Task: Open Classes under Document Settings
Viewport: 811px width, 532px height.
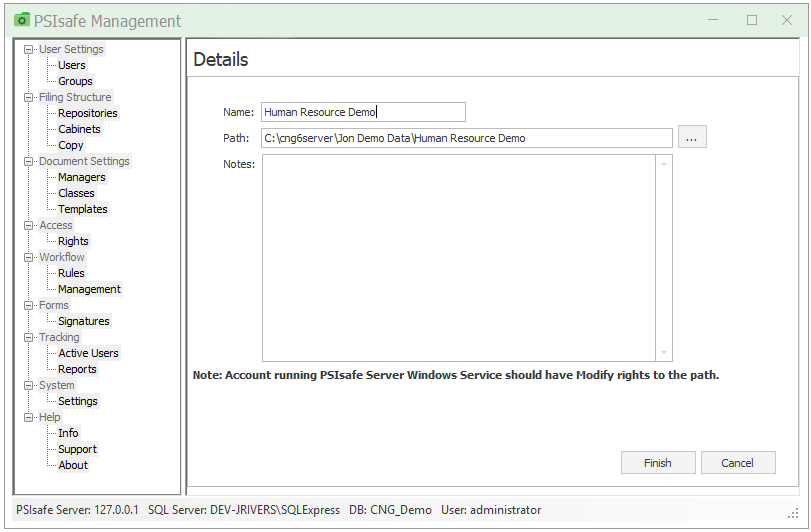Action: 76,193
